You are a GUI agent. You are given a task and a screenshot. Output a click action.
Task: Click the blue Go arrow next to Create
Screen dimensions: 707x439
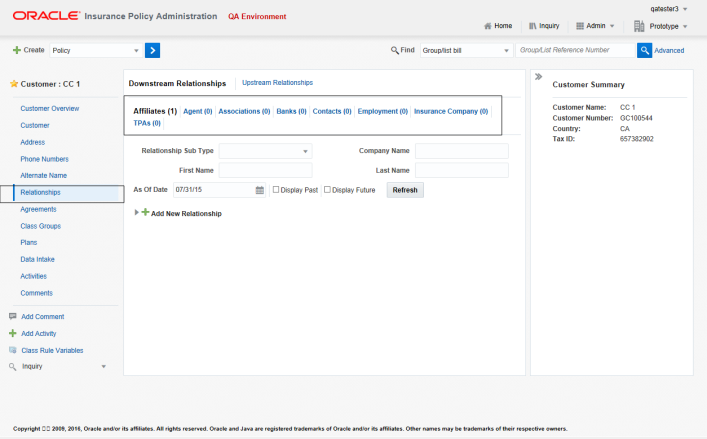point(152,50)
